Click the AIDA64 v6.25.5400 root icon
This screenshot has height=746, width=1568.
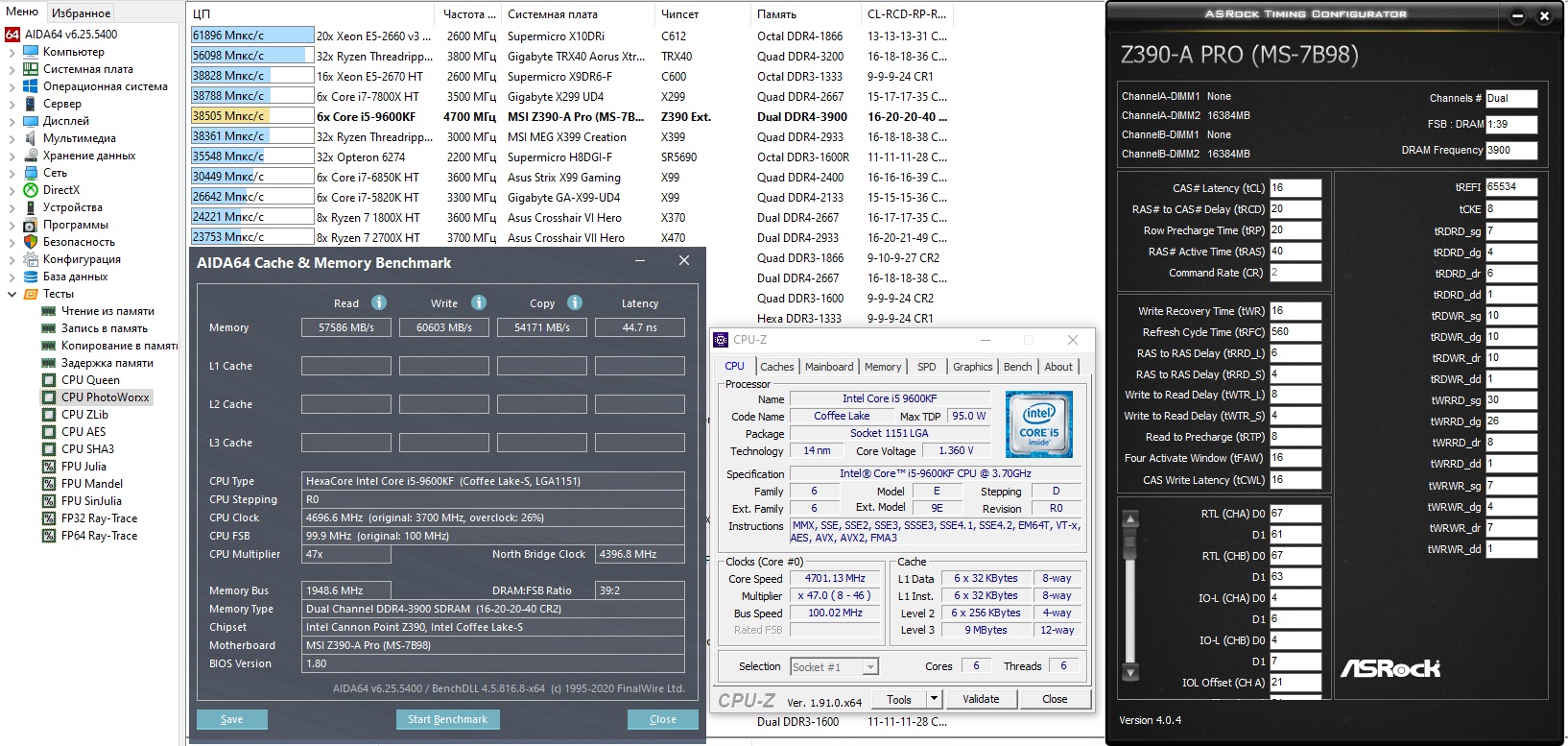[x=12, y=35]
